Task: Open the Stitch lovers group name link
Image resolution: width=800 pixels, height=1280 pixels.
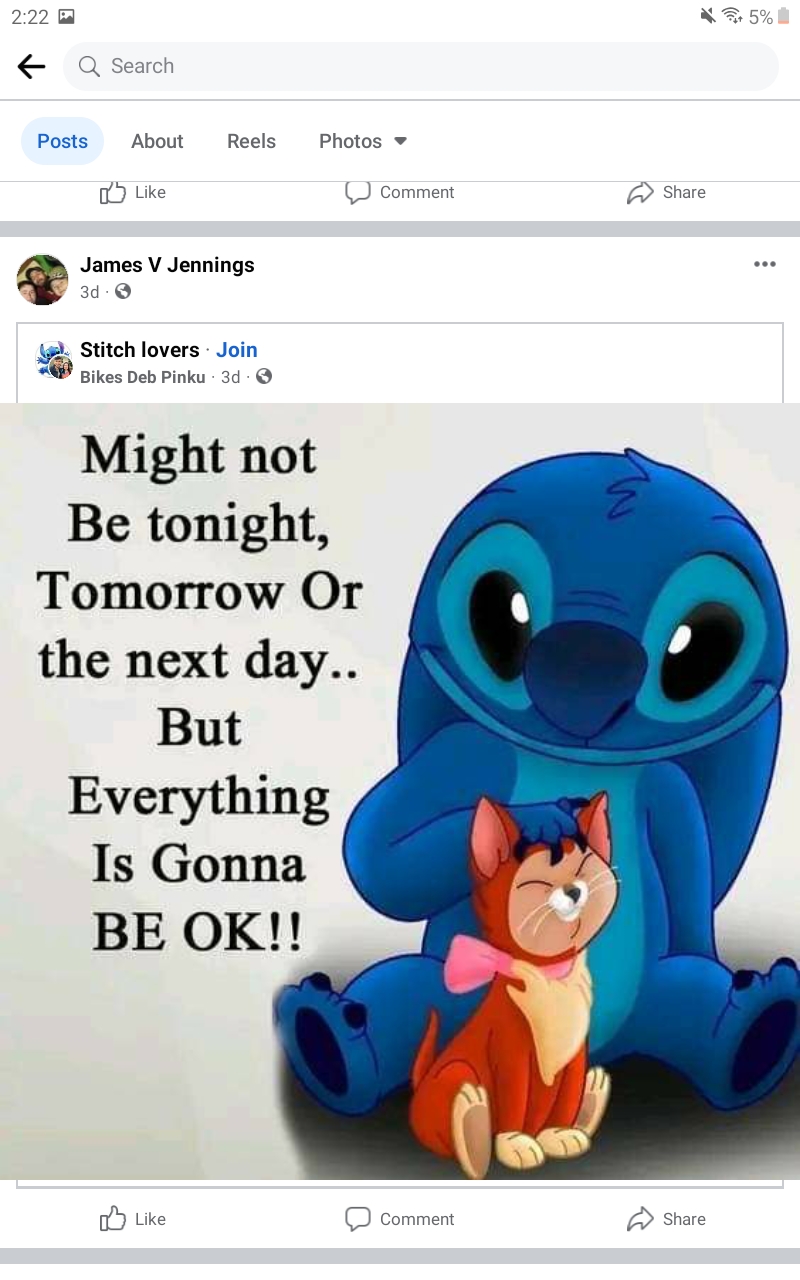Action: (140, 350)
